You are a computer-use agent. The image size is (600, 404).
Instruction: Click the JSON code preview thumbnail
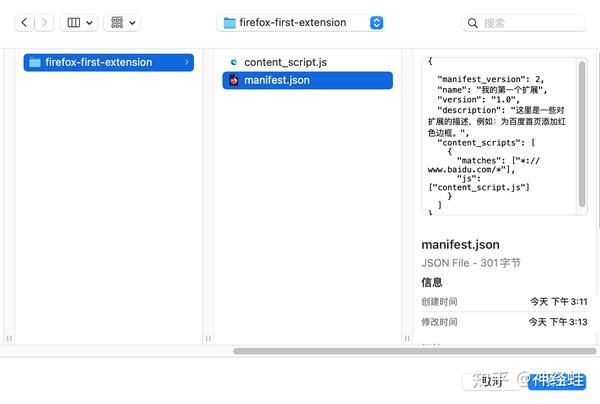tap(498, 135)
